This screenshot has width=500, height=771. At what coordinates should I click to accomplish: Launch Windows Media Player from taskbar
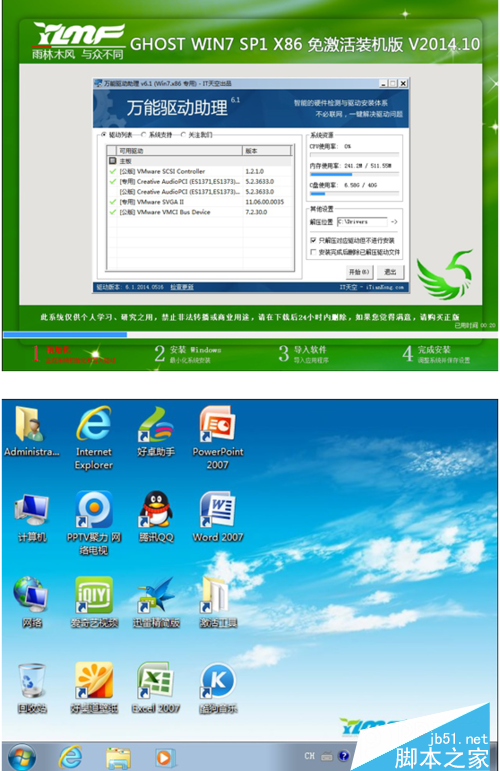coord(164,758)
